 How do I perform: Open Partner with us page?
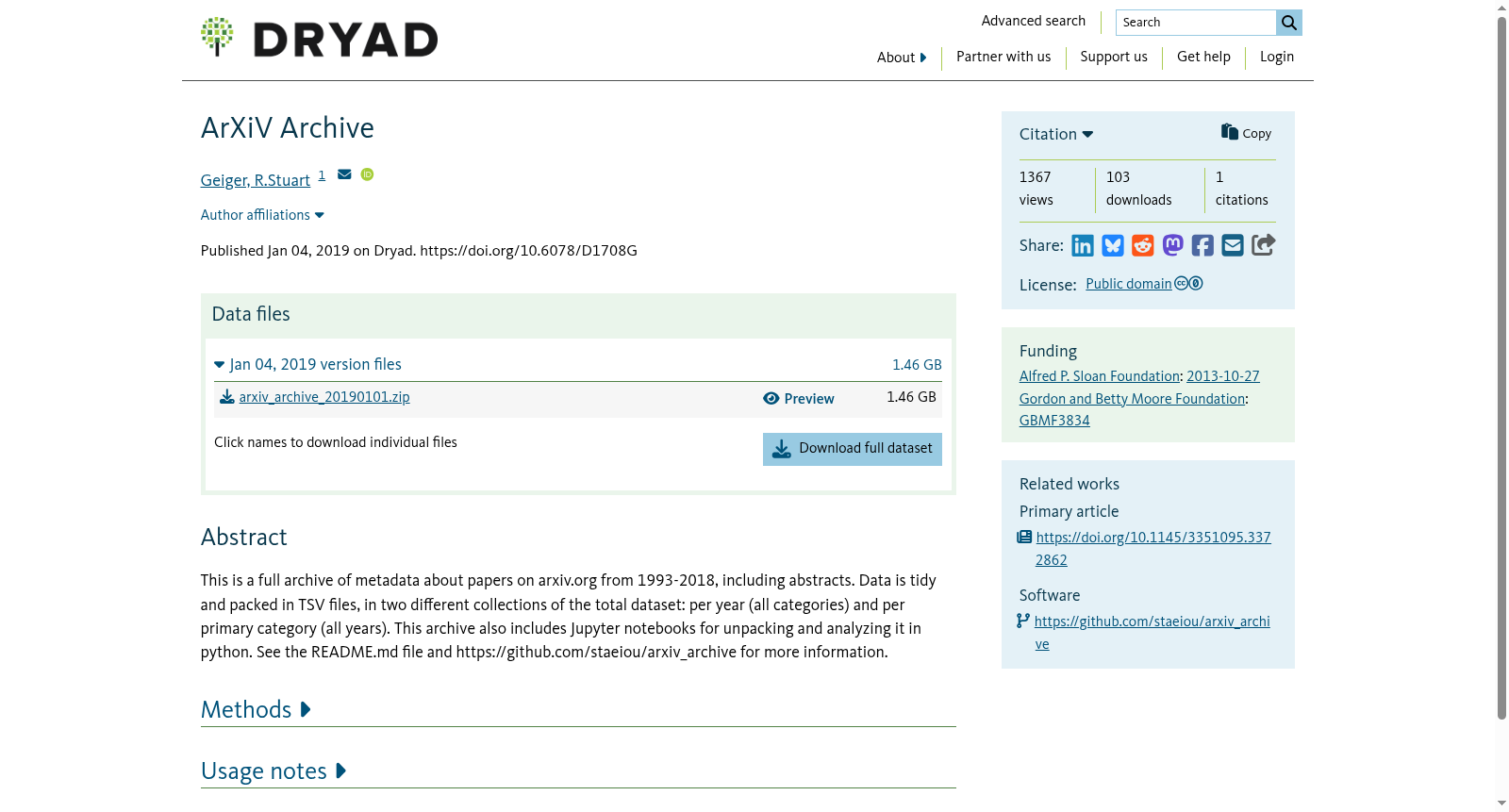(x=1003, y=57)
